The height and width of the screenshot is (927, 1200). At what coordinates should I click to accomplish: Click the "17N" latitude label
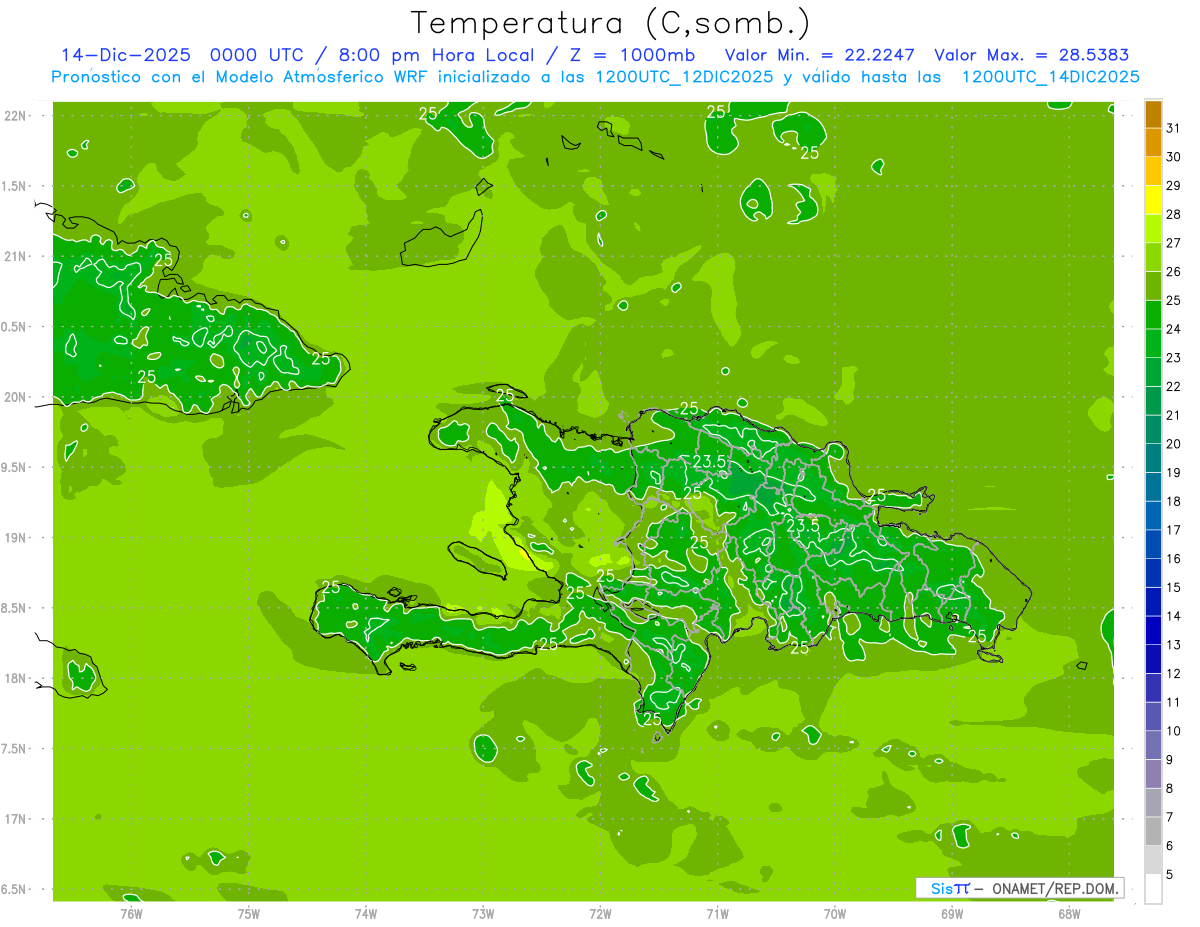(16, 819)
